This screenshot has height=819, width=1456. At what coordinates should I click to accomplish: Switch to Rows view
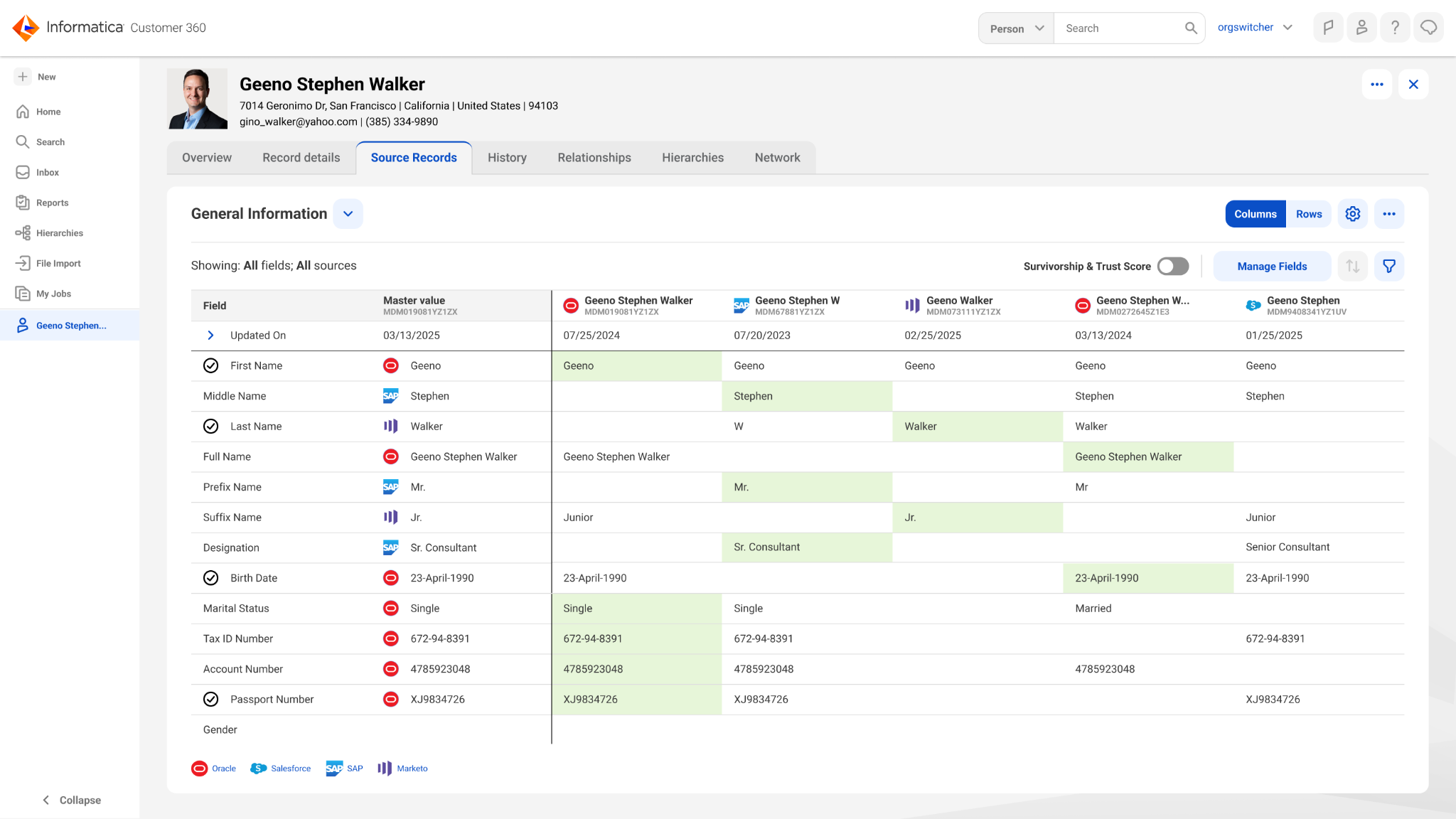point(1309,214)
